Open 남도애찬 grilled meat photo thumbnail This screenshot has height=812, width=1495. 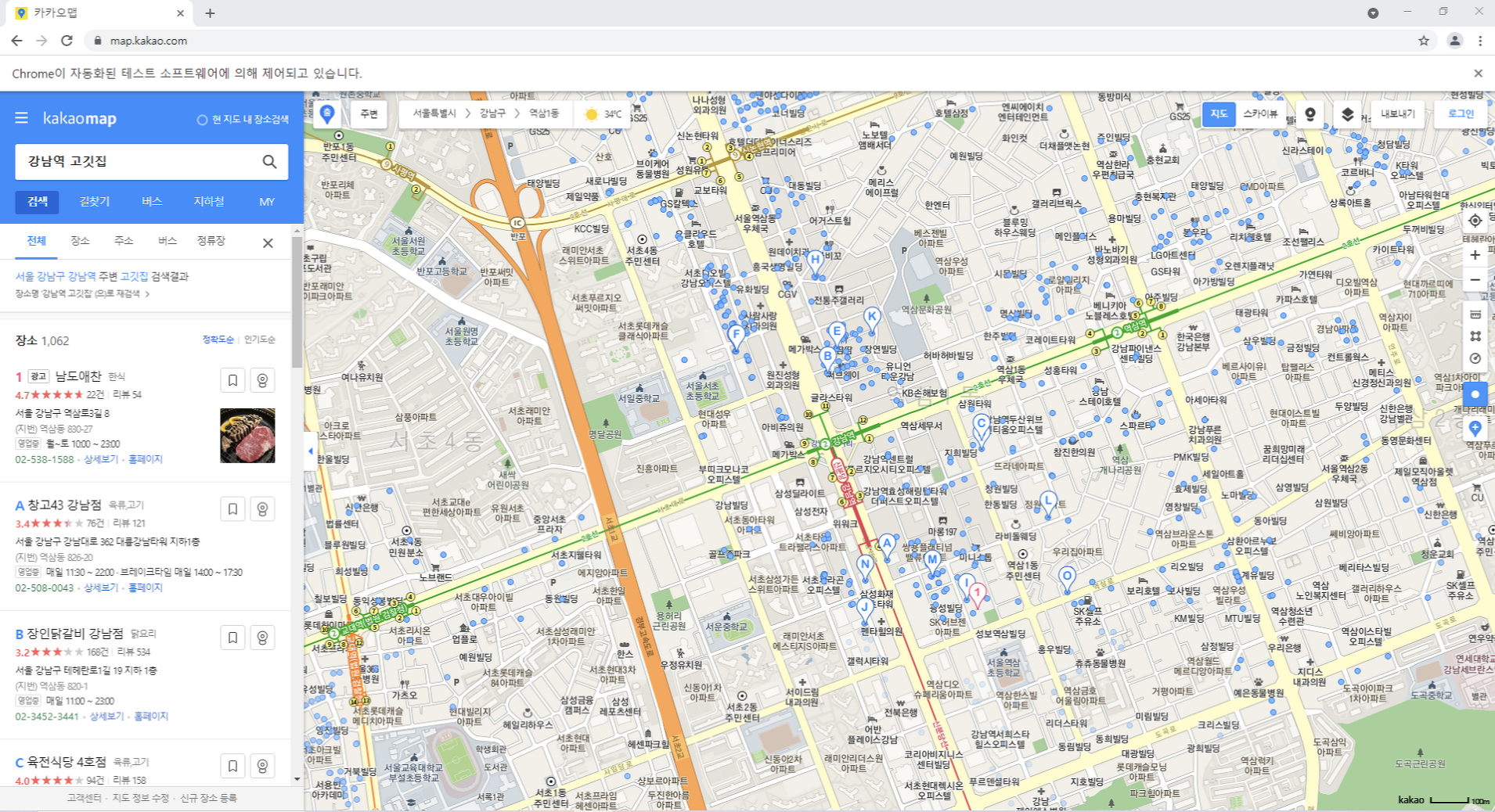(247, 436)
